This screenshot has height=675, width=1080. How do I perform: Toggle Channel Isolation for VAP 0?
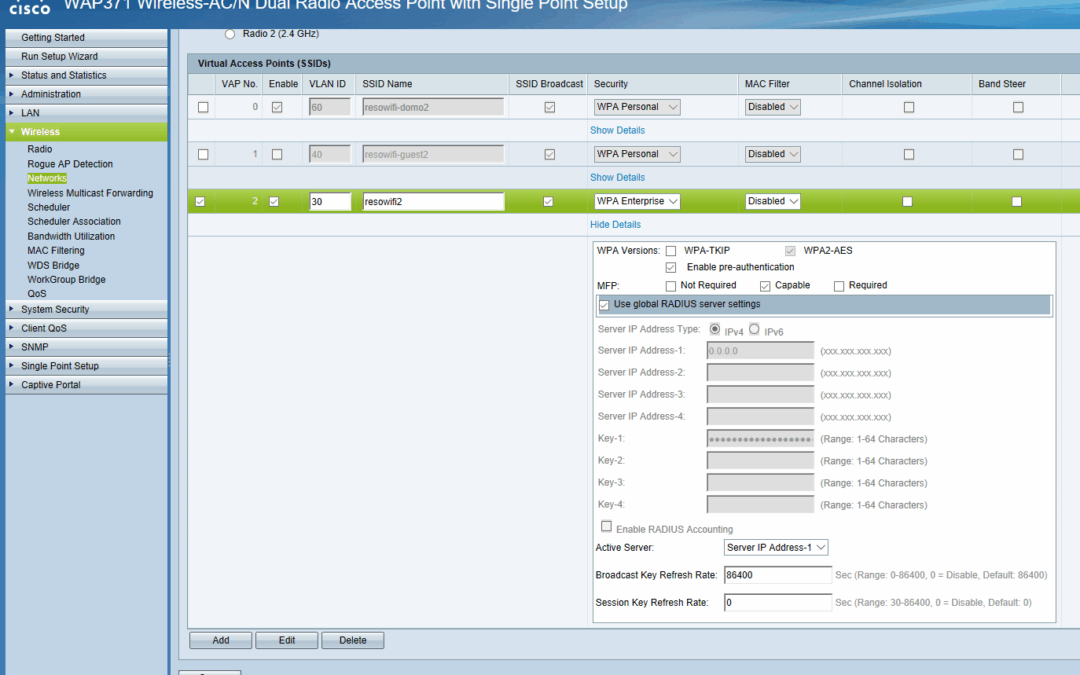click(909, 107)
